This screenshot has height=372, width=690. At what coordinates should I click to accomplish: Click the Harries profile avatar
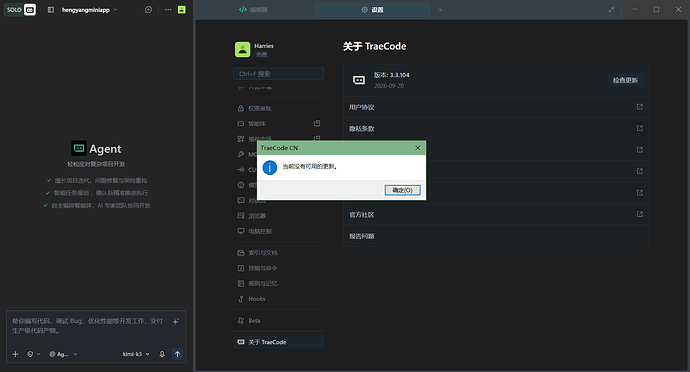[242, 50]
